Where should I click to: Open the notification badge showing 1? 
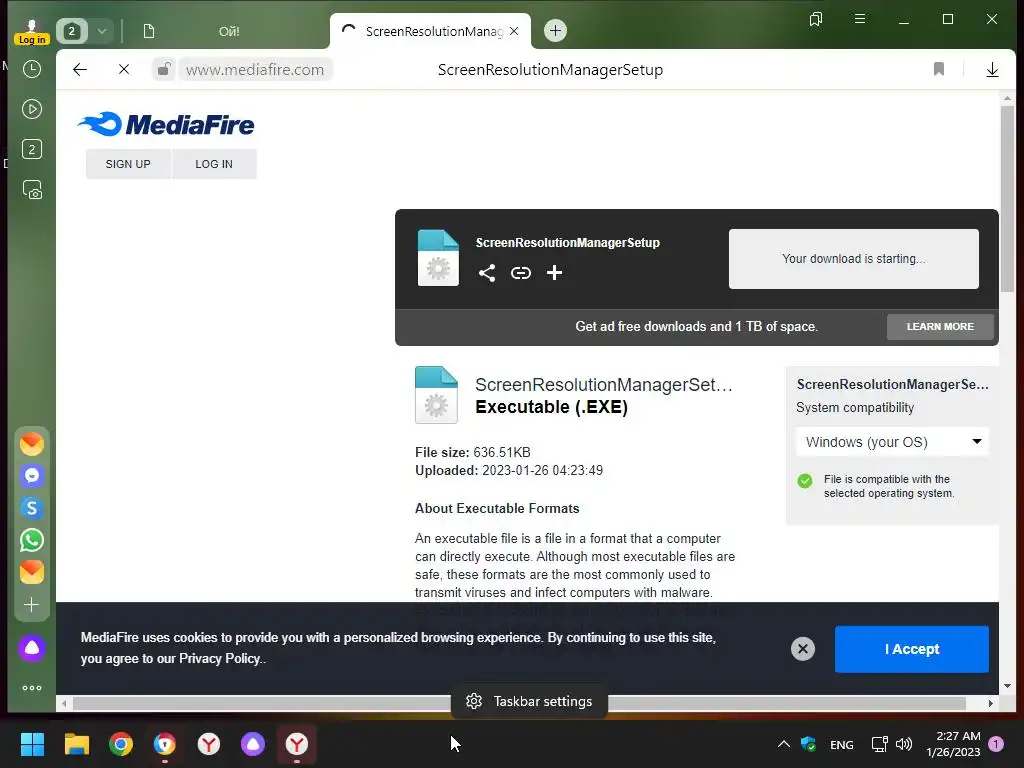[996, 743]
